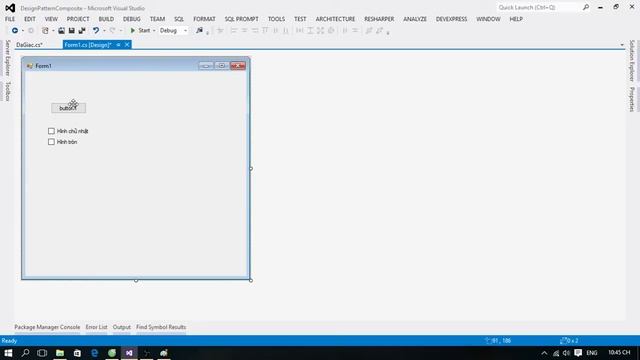Click the Save All toolbar icon
The height and width of the screenshot is (360, 640).
[x=82, y=31]
